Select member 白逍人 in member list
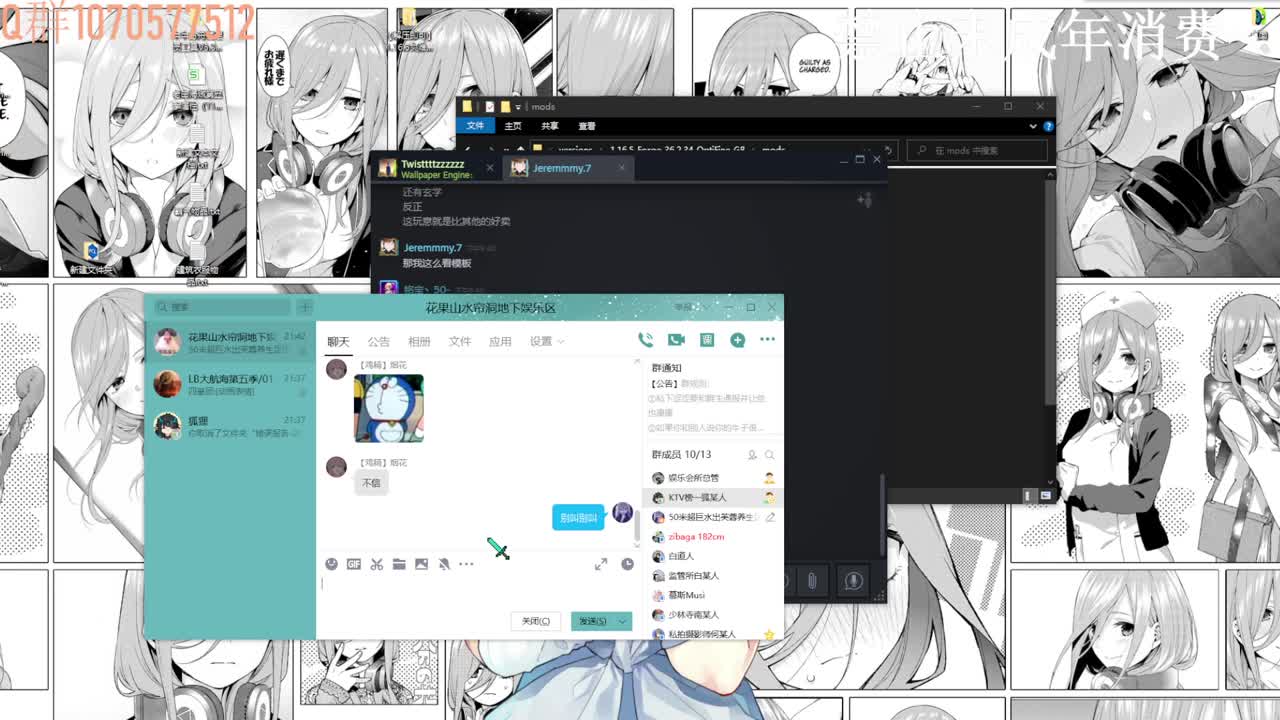The image size is (1280, 720). click(x=712, y=556)
